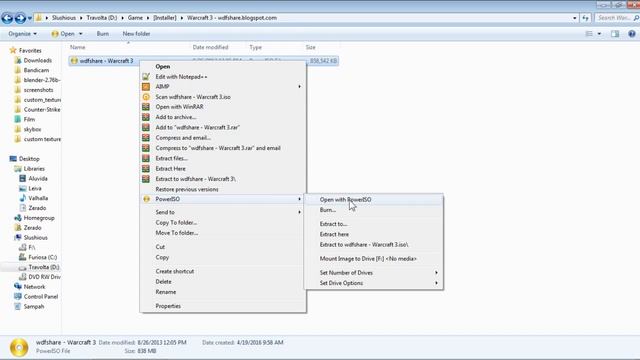640x360 pixels.
Task: Click the change view icon in toolbar
Action: coord(589,34)
